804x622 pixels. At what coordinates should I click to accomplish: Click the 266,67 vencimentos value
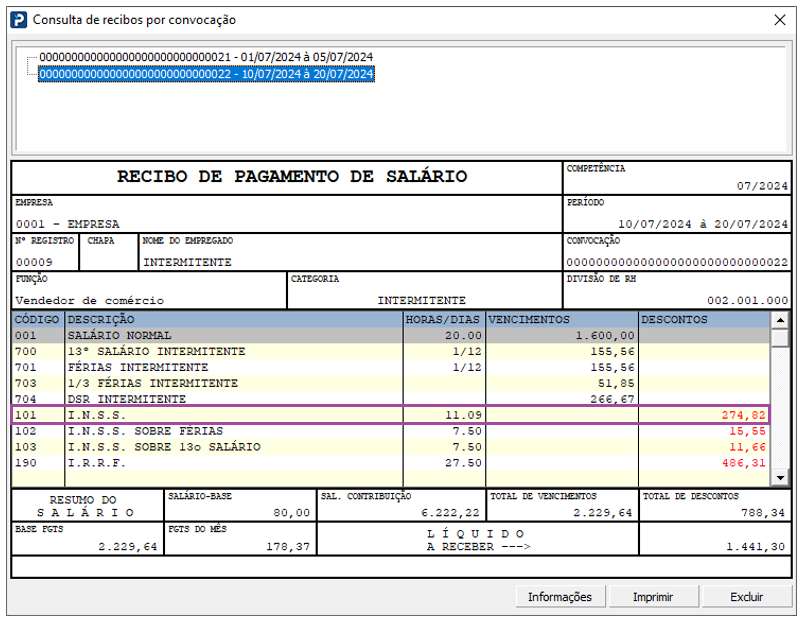point(613,398)
